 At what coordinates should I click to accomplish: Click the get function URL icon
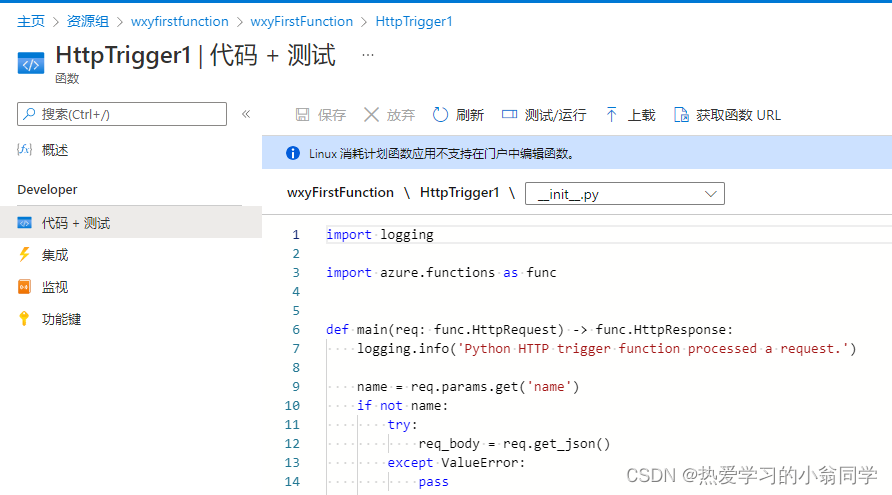pos(681,115)
